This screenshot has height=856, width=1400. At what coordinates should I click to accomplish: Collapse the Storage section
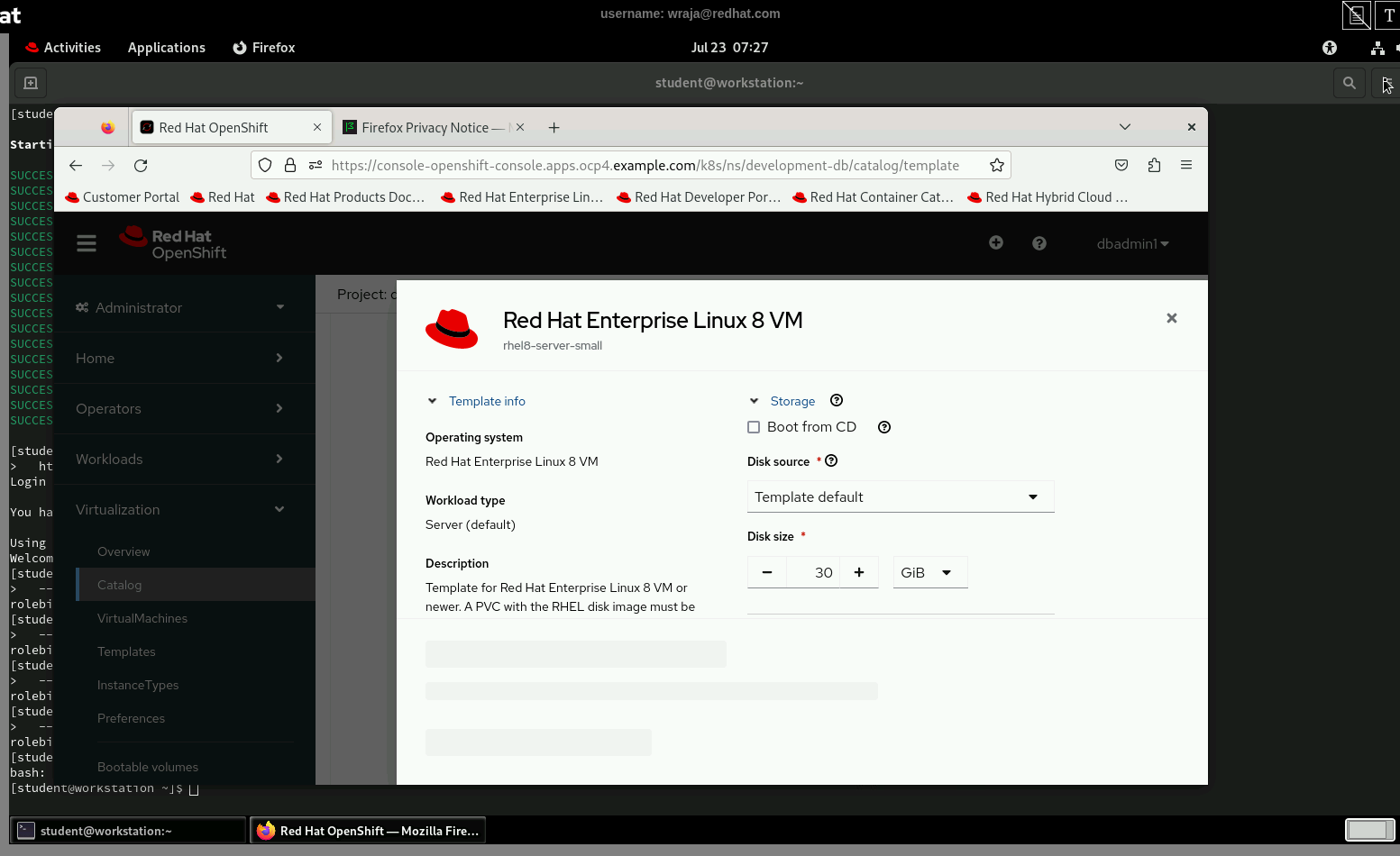coord(755,402)
